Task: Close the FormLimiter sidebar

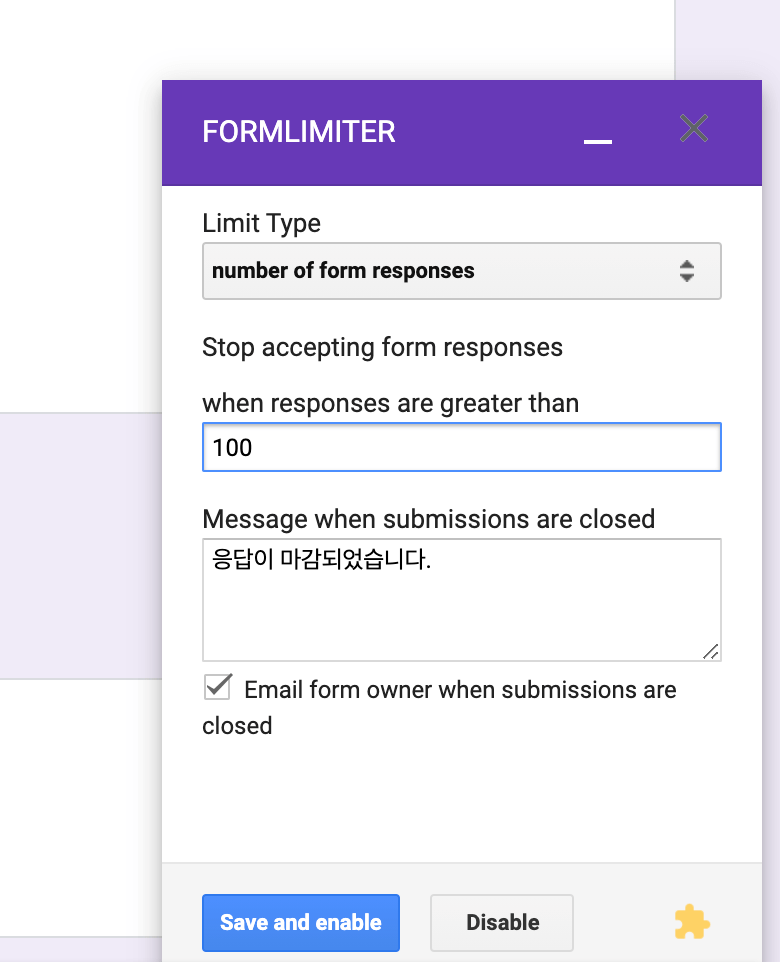Action: pos(693,128)
